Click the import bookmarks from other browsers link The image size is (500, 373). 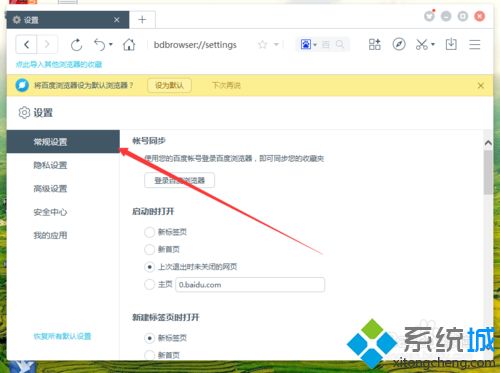59,64
